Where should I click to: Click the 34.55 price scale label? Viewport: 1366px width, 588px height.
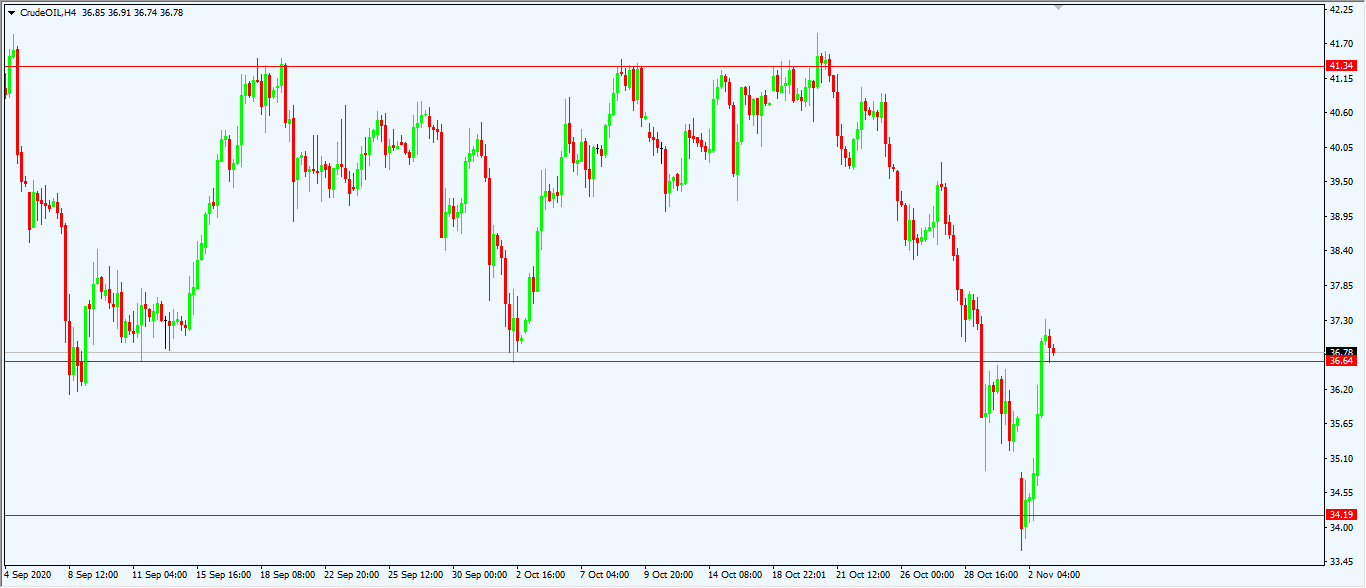(1341, 493)
